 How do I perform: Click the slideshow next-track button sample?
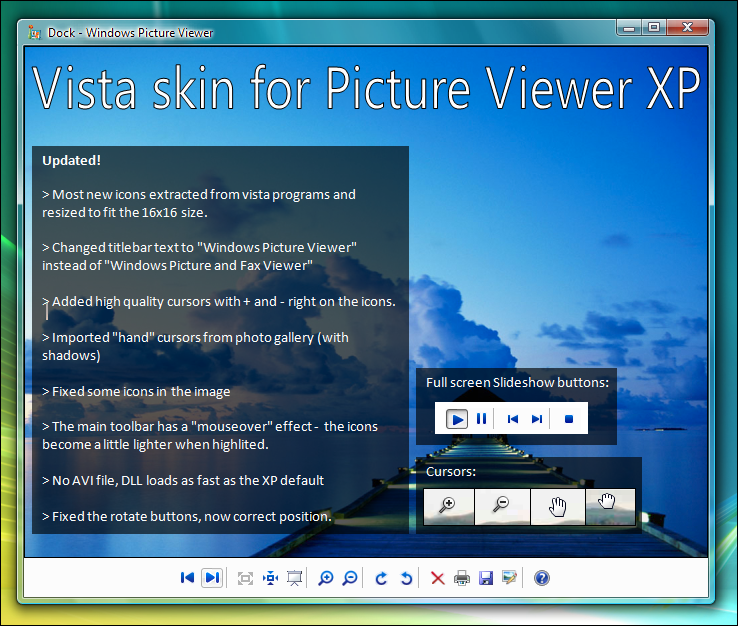click(537, 419)
